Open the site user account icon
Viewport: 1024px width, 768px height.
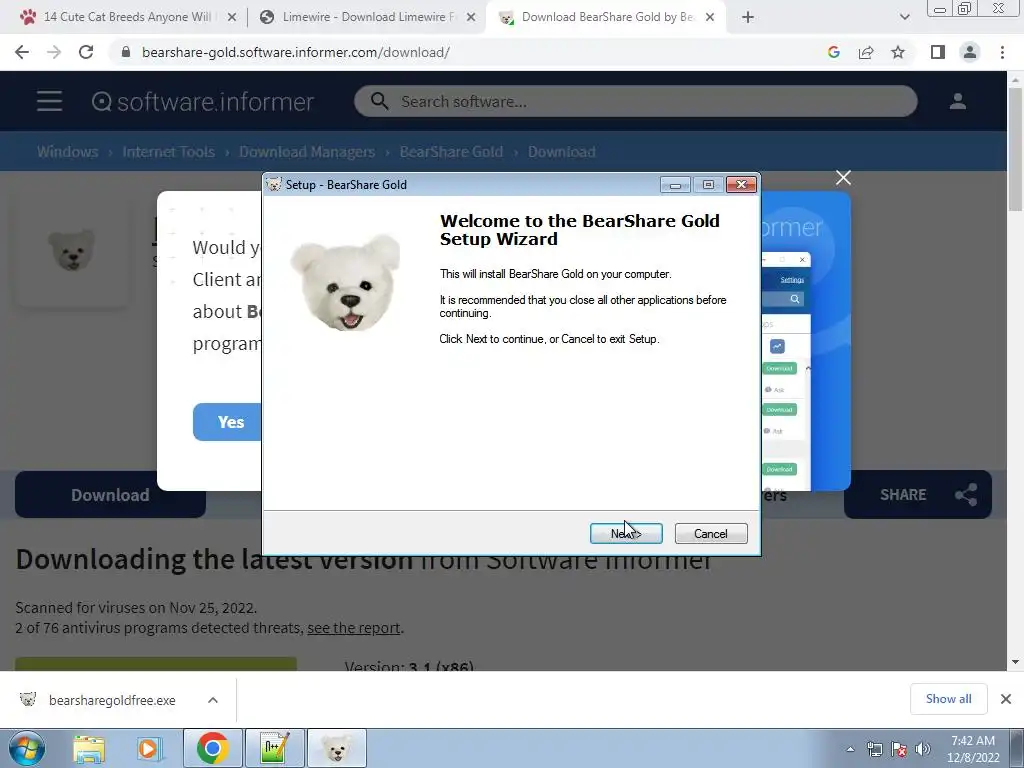pyautogui.click(x=957, y=101)
